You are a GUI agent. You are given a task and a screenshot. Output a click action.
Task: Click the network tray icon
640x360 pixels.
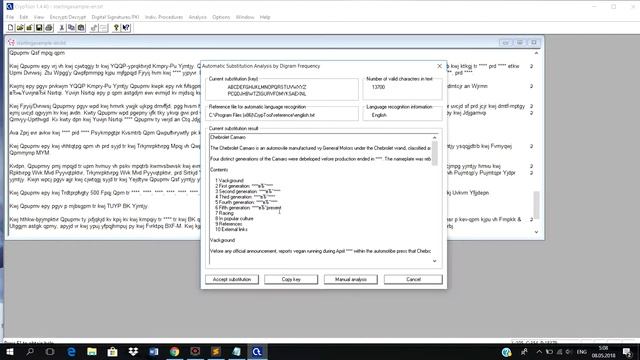coord(559,352)
